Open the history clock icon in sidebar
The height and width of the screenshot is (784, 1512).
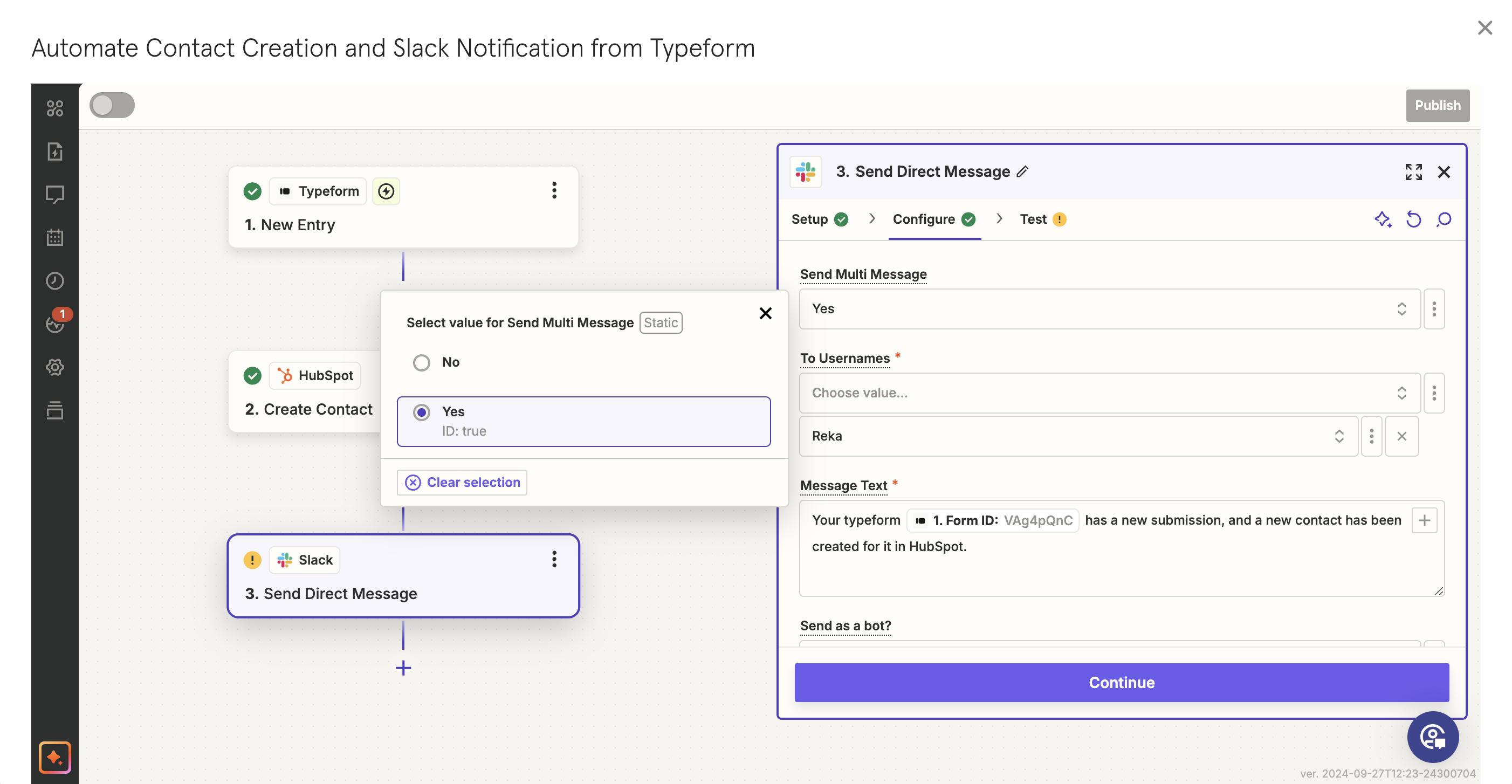coord(54,280)
